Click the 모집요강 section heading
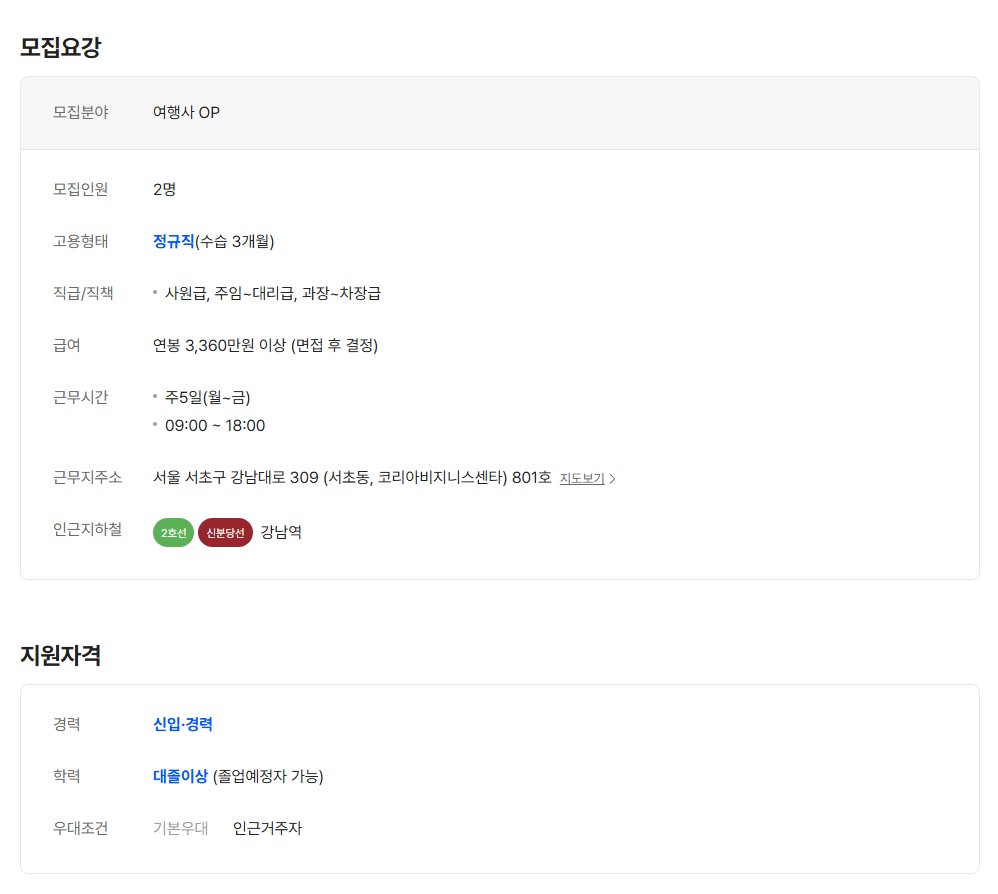The height and width of the screenshot is (894, 998). click(x=60, y=47)
